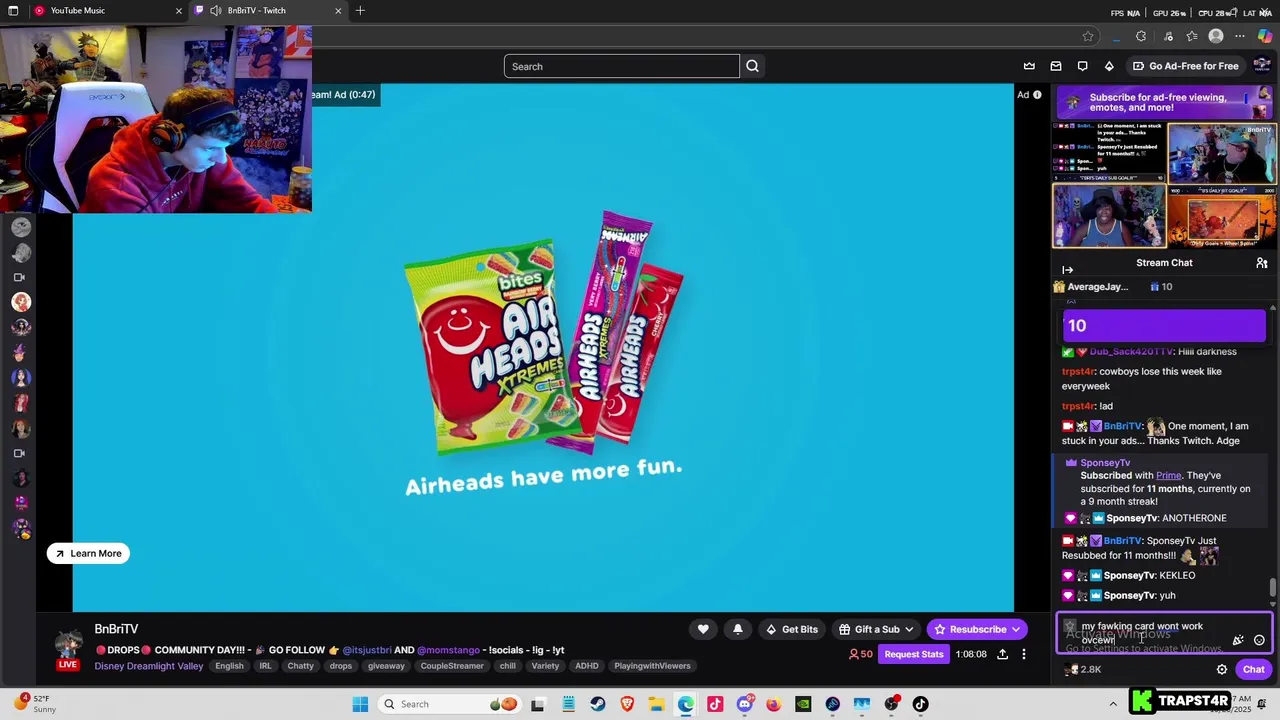Send message with the Chat button
The height and width of the screenshot is (720, 1280).
1253,669
